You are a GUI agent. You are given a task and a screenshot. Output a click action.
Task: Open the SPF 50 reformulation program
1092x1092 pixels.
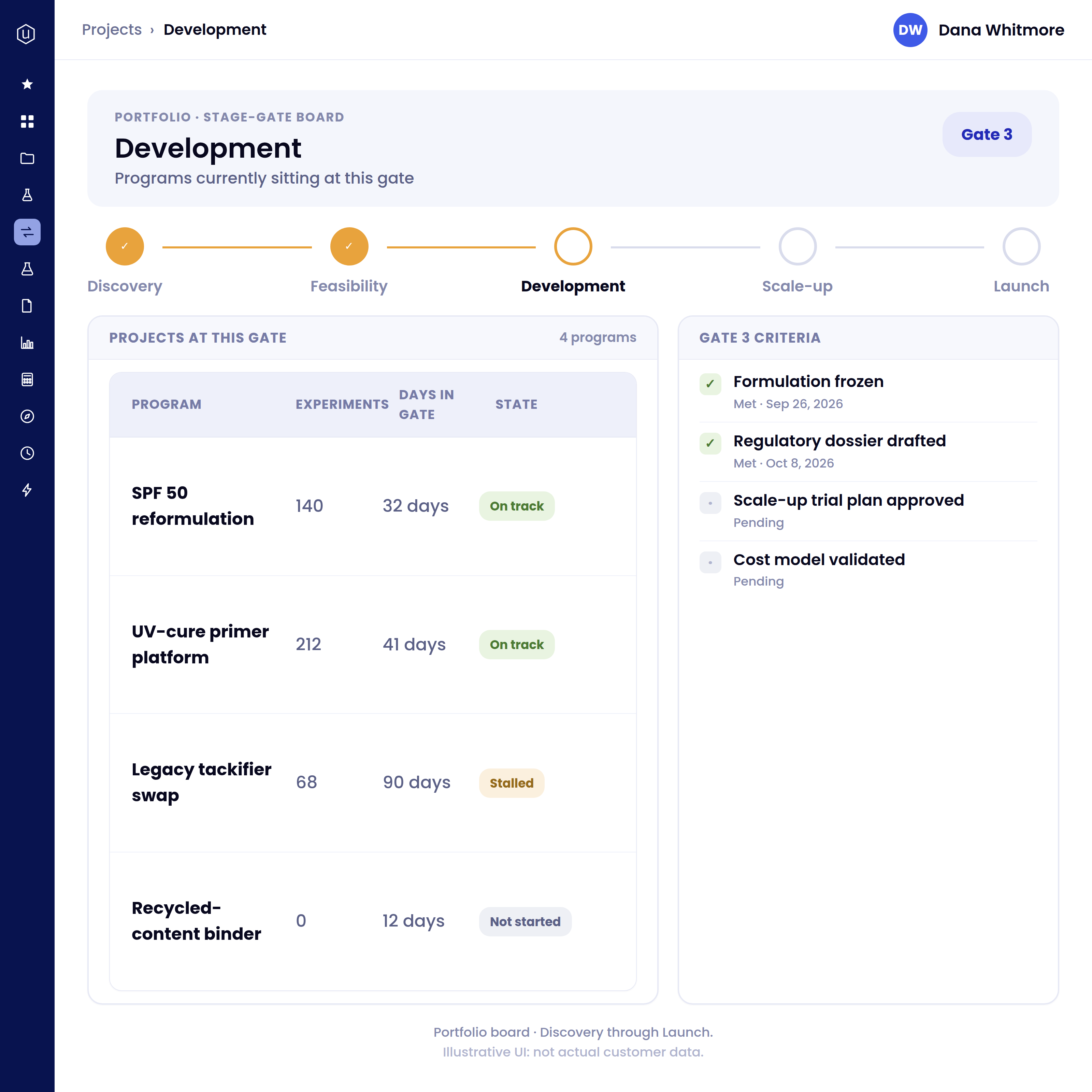pyautogui.click(x=193, y=506)
